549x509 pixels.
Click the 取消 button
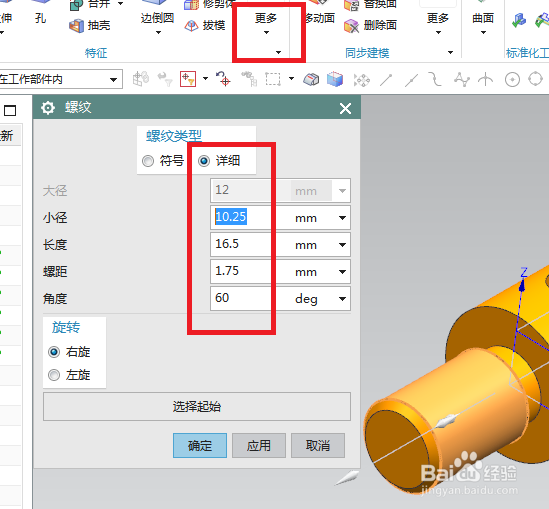(318, 445)
